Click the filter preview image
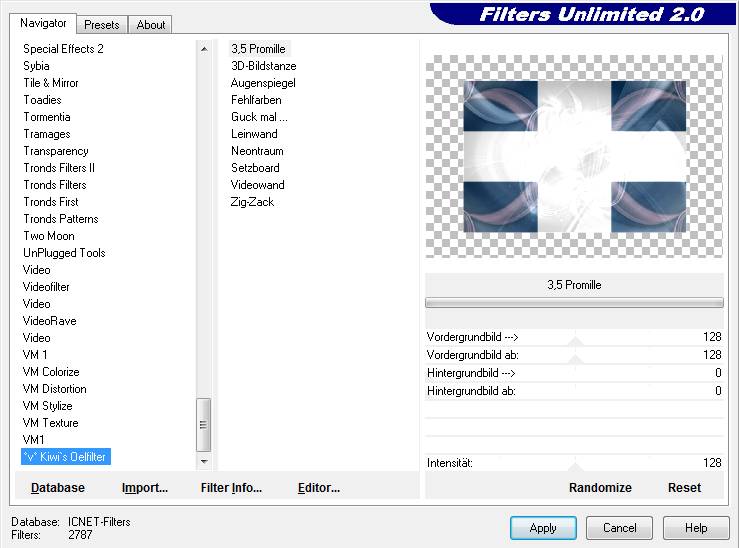739x548 pixels. tap(574, 156)
